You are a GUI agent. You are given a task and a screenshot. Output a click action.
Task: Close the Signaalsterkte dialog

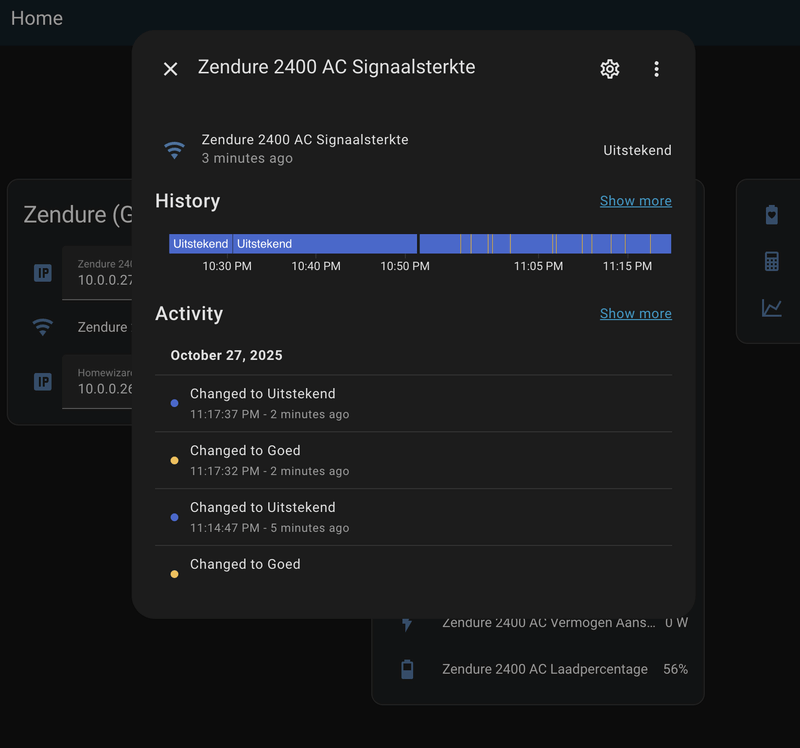170,69
